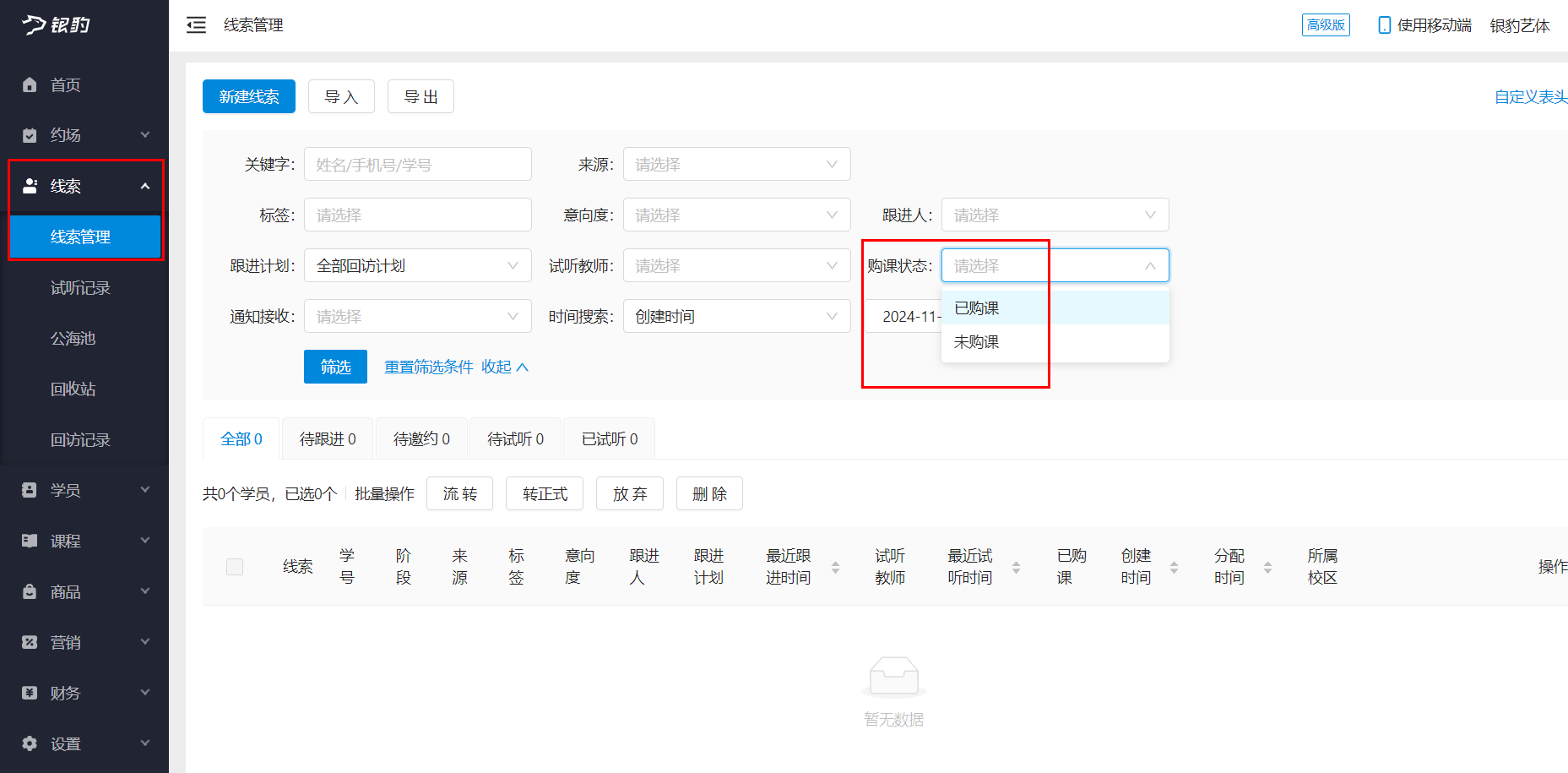Collapse the sidebar with the hamburger icon
Viewport: 1568px width, 773px height.
[196, 25]
